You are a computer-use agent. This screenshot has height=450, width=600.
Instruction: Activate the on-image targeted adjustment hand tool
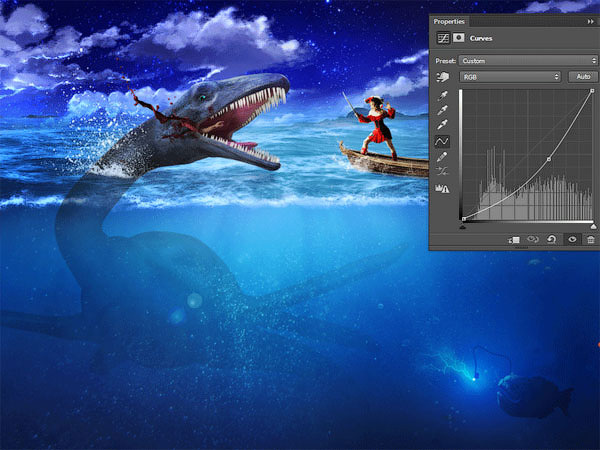tap(442, 77)
